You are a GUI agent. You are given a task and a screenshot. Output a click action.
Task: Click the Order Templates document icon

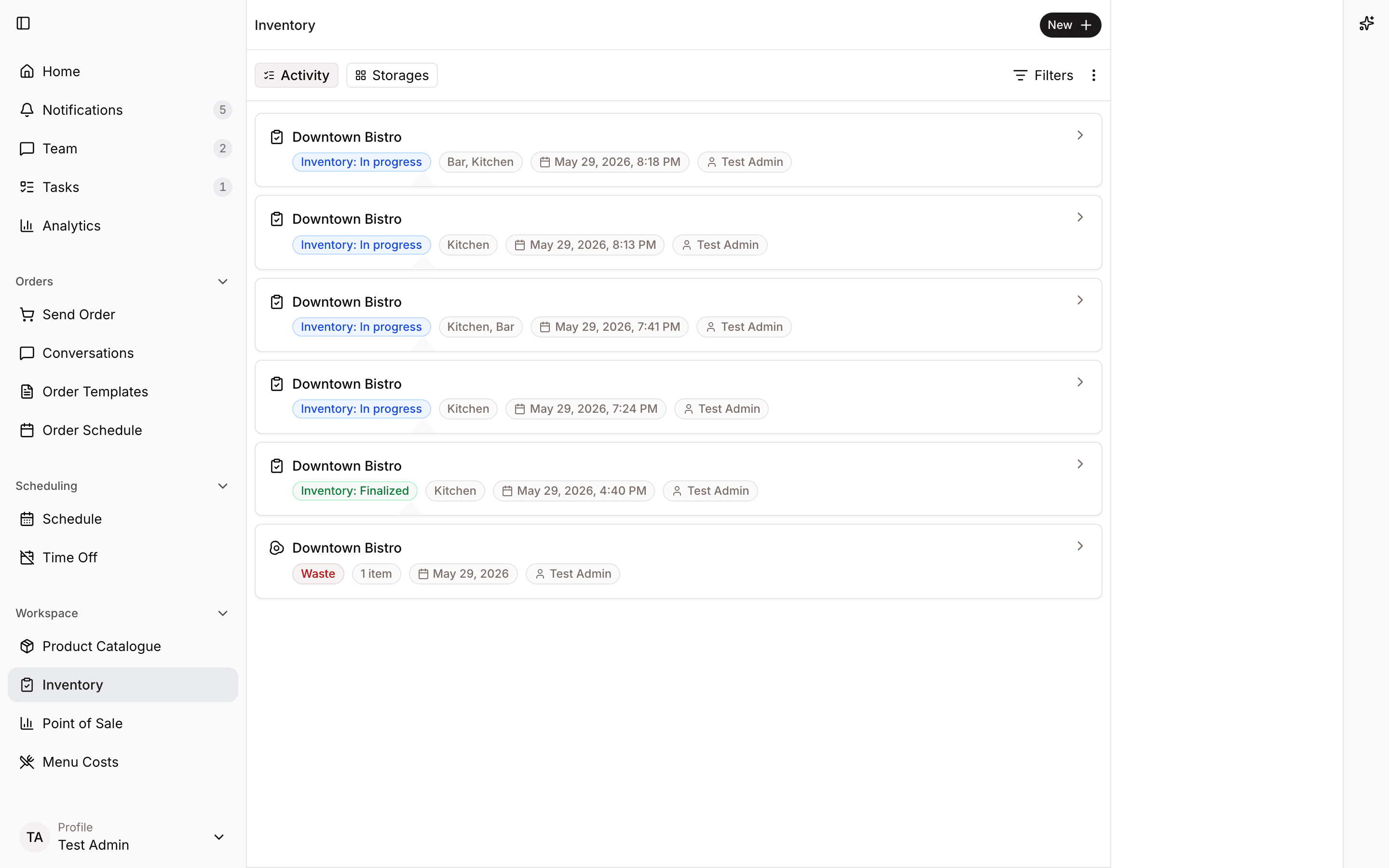[27, 392]
